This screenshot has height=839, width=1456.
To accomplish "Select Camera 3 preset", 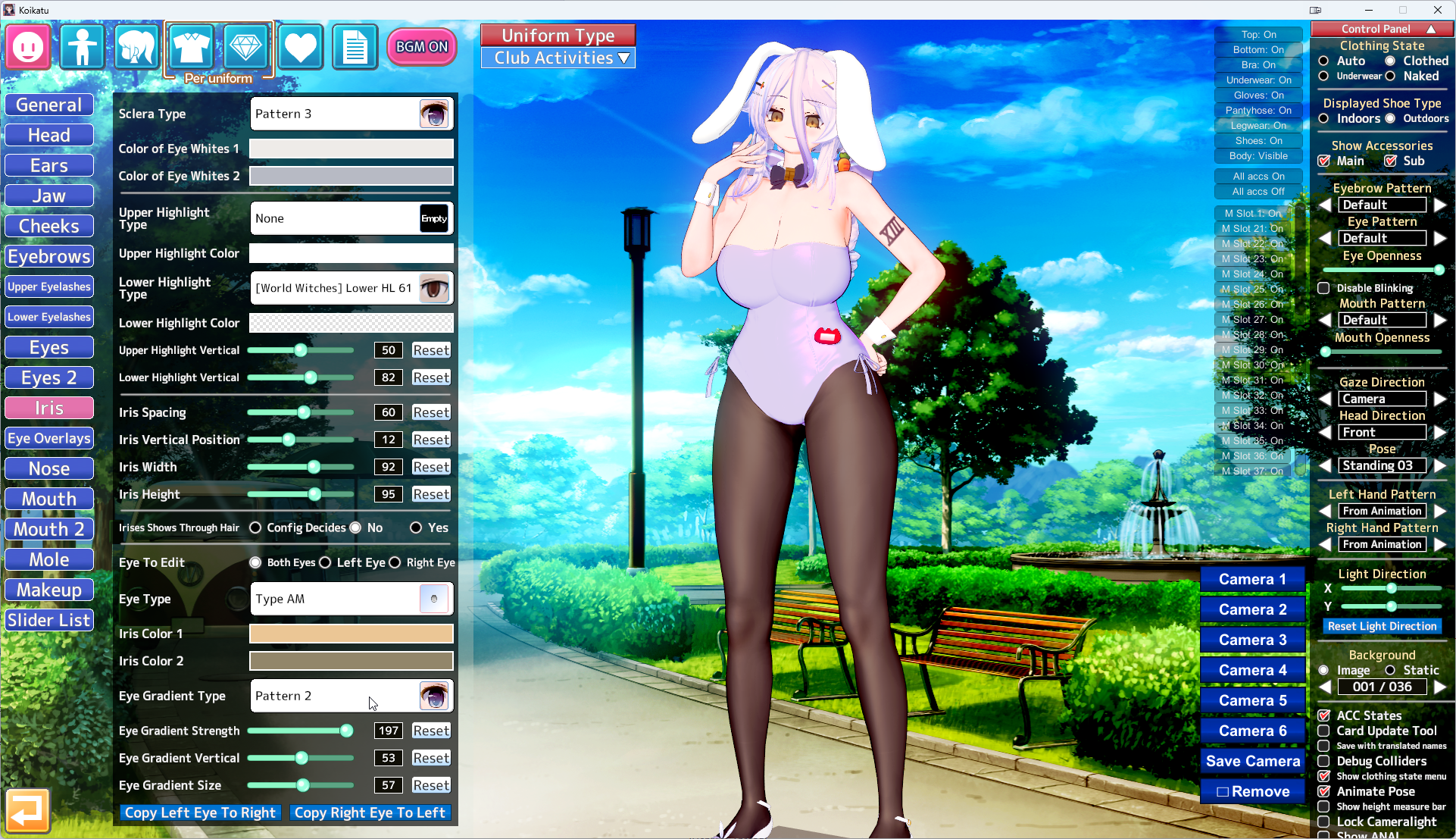I will (1253, 640).
